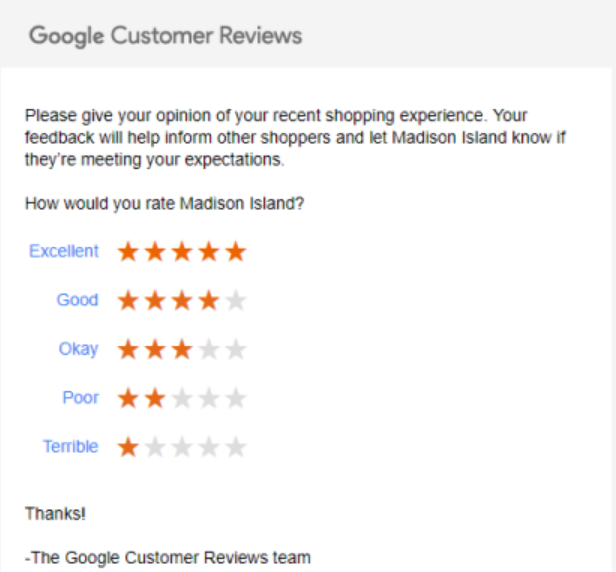Click fourth gray star in Okay row
The width and height of the screenshot is (616, 572).
pos(209,349)
